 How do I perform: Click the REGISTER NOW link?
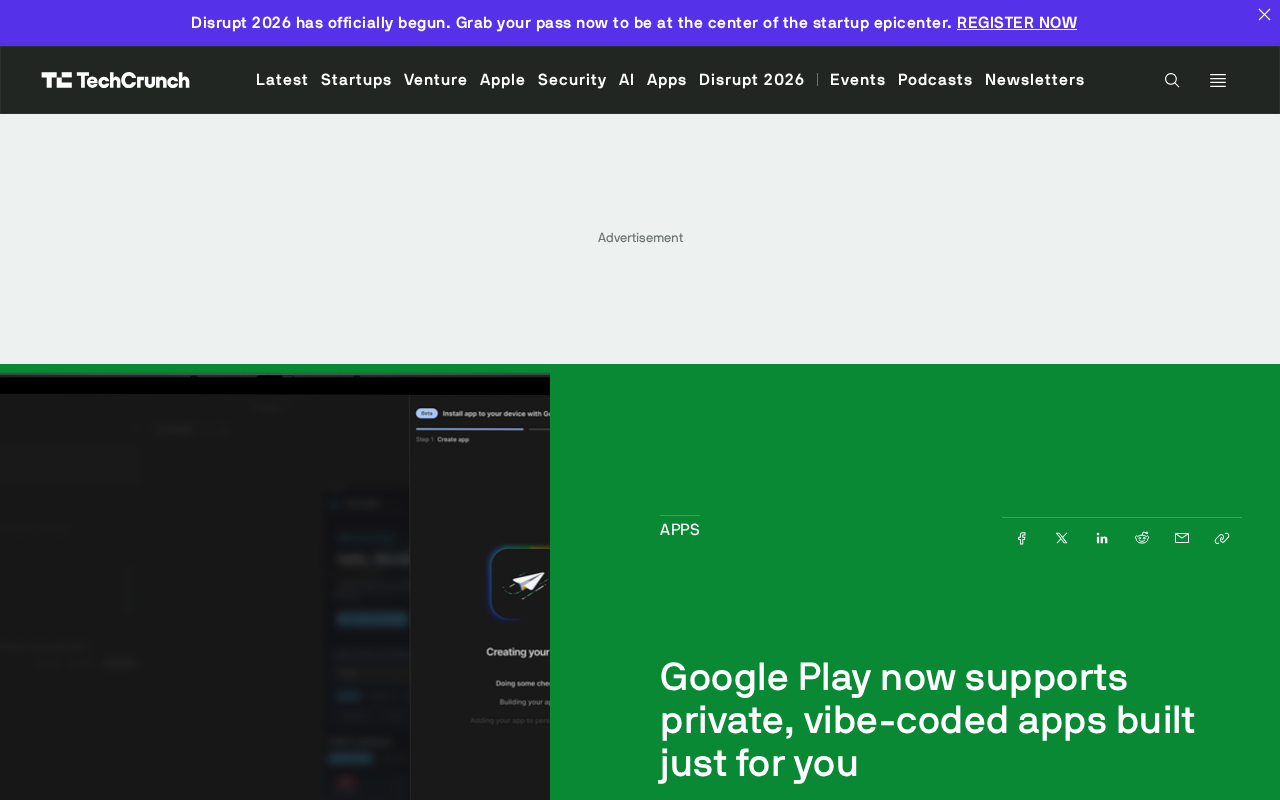coord(1017,22)
